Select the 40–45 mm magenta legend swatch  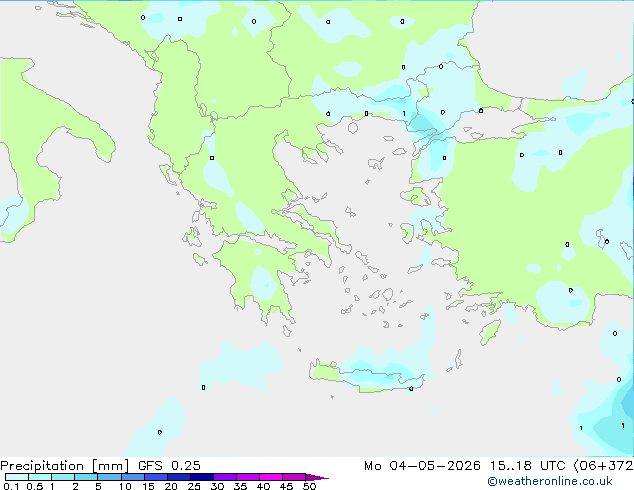(271, 477)
